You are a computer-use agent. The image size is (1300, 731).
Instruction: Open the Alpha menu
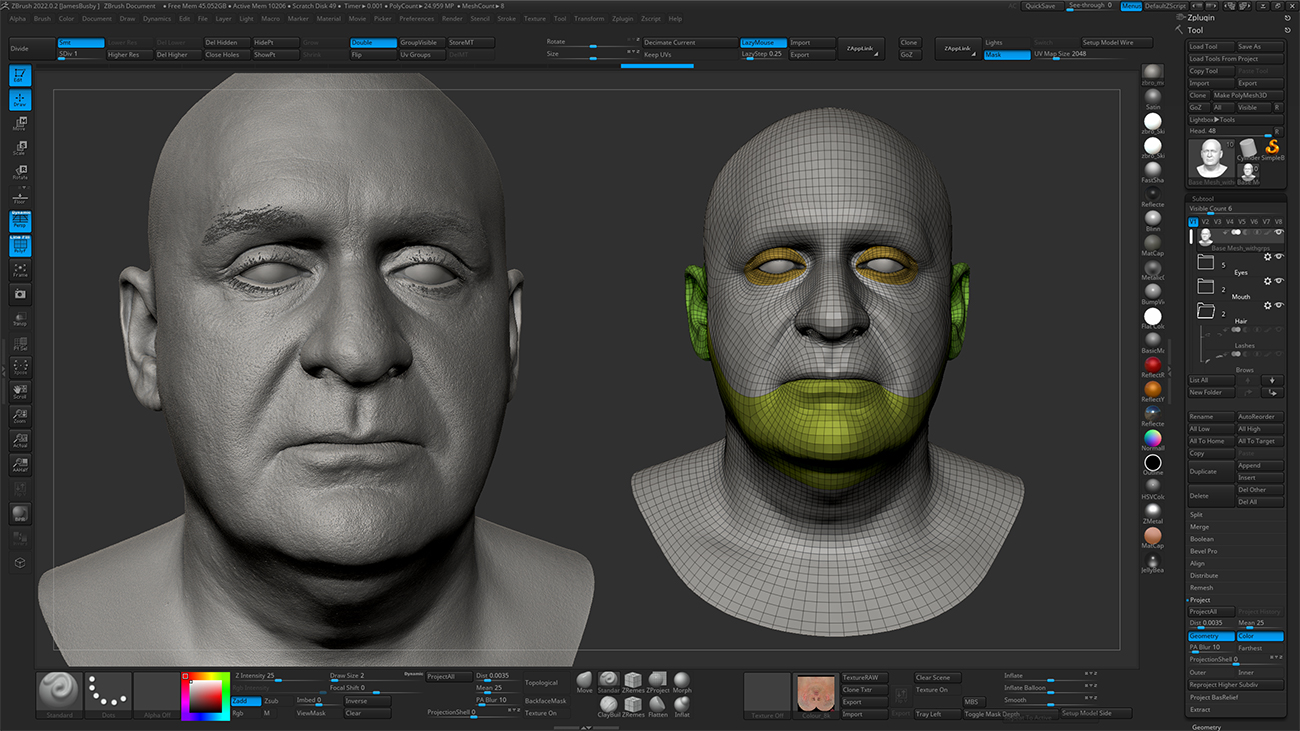[x=18, y=18]
